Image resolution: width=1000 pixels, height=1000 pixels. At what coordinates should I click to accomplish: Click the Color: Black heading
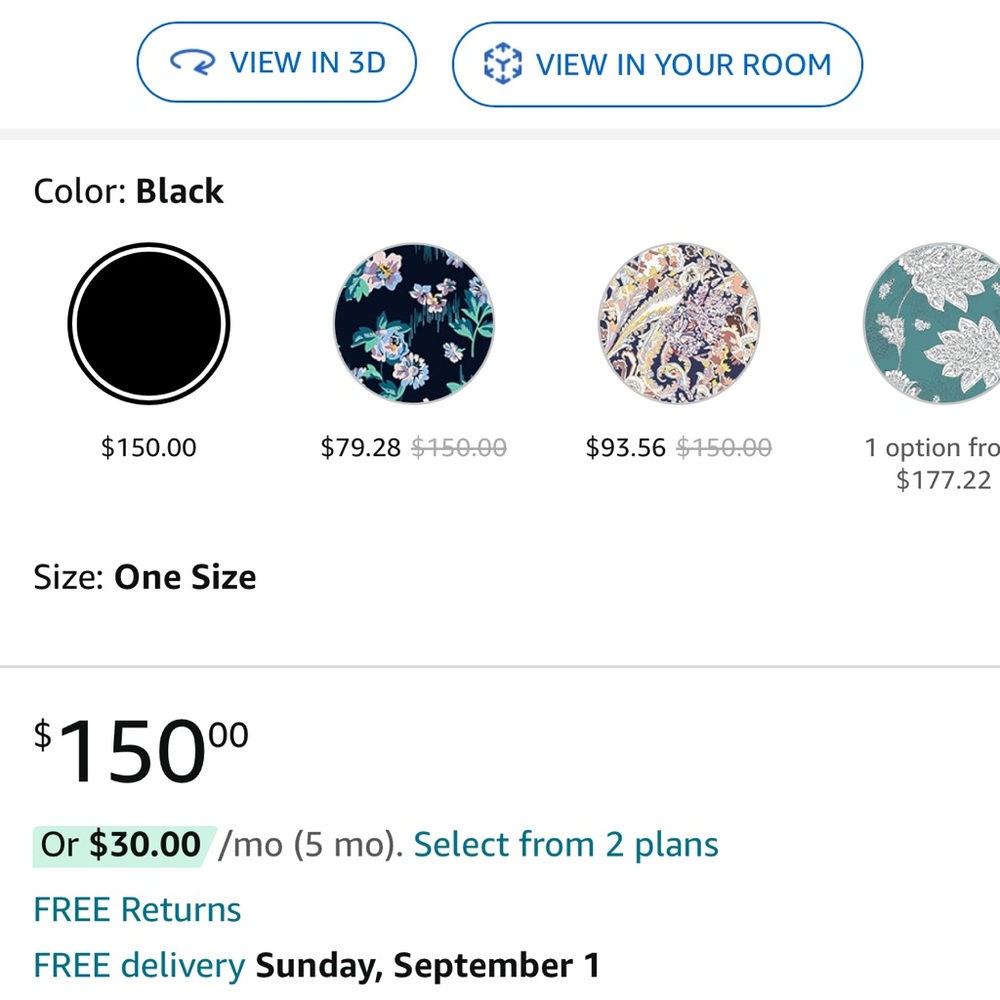[x=128, y=191]
